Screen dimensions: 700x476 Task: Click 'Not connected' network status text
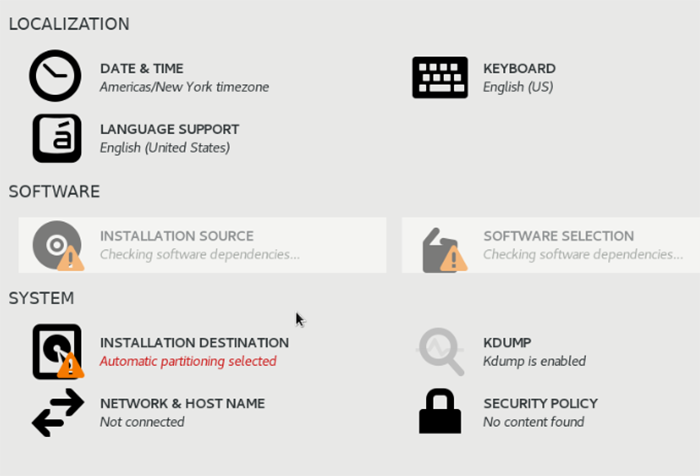tap(142, 422)
